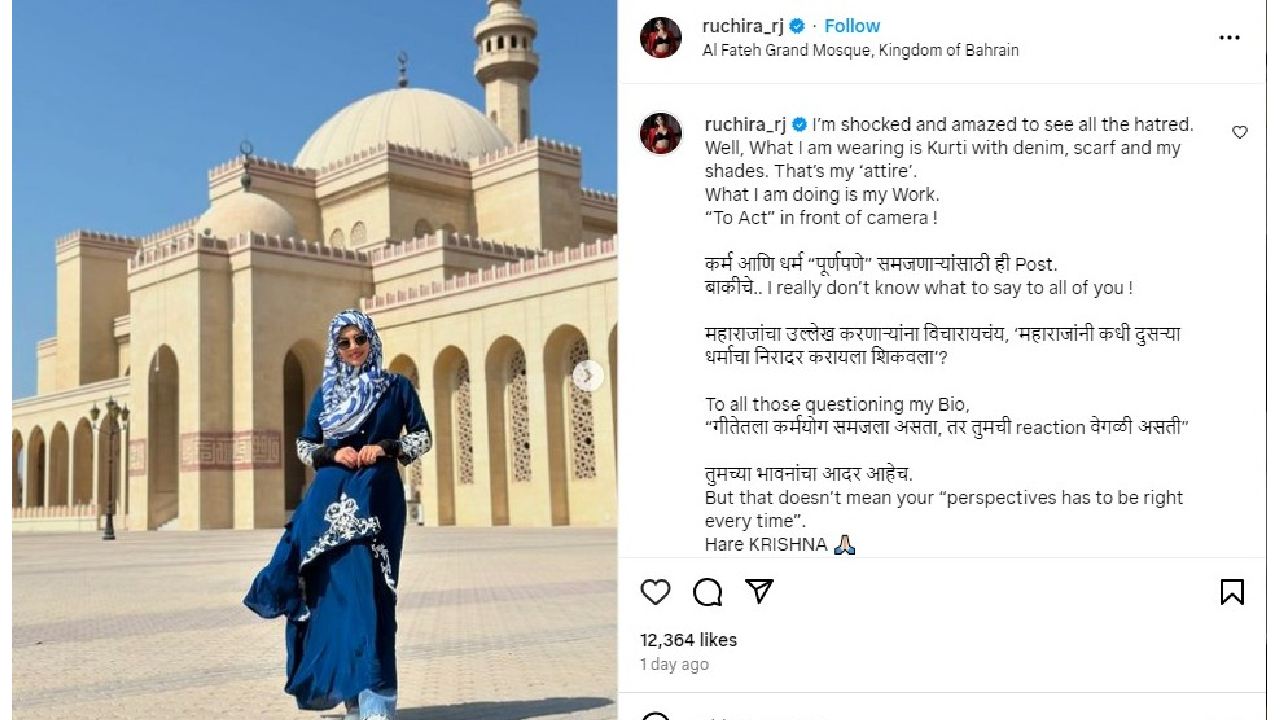Like the post with the heart icon
This screenshot has height=720, width=1280.
pyautogui.click(x=655, y=592)
